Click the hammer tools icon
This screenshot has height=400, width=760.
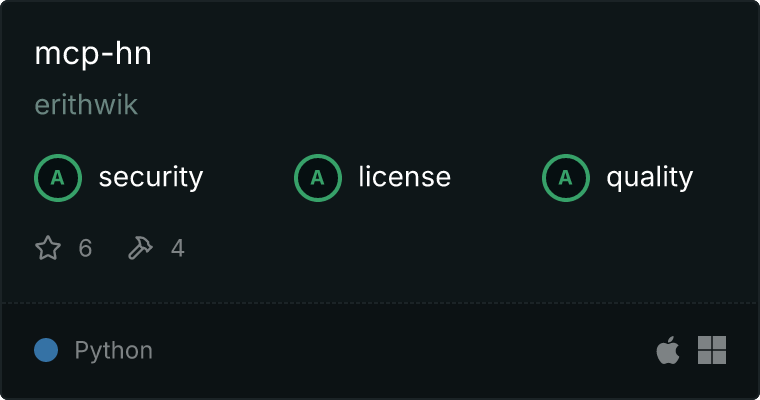140,248
